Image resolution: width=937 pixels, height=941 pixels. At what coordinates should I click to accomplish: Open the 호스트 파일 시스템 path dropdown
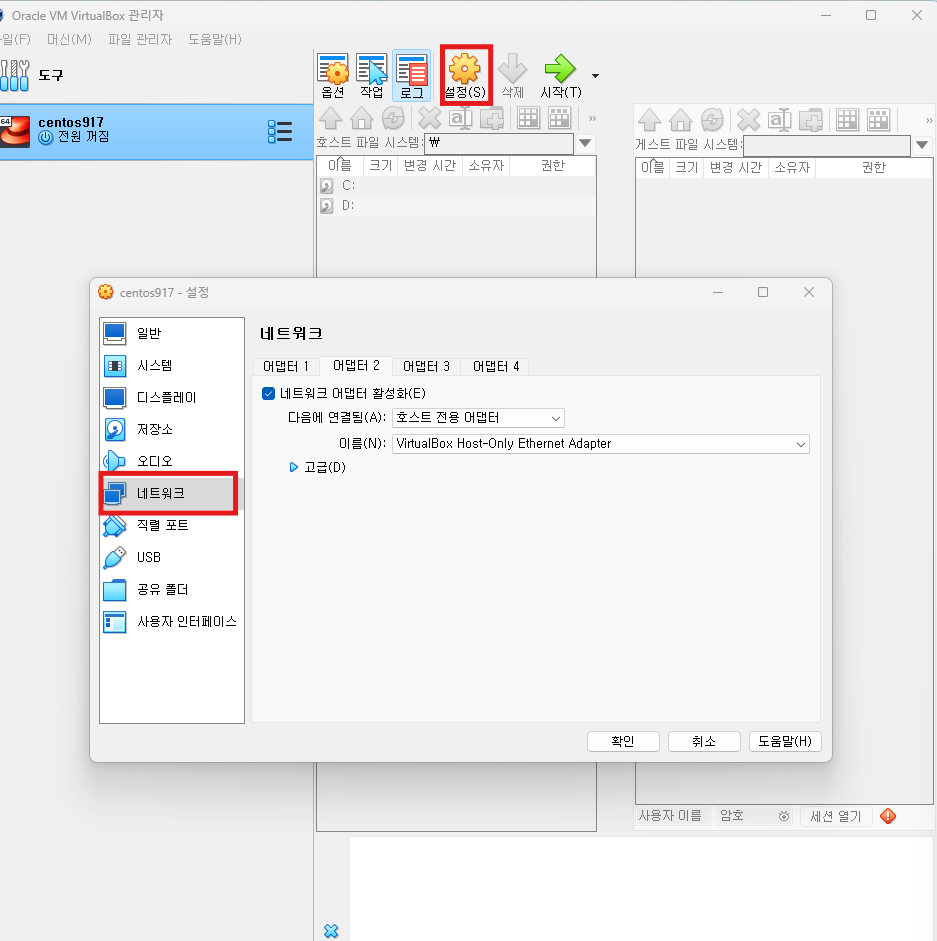pyautogui.click(x=585, y=143)
